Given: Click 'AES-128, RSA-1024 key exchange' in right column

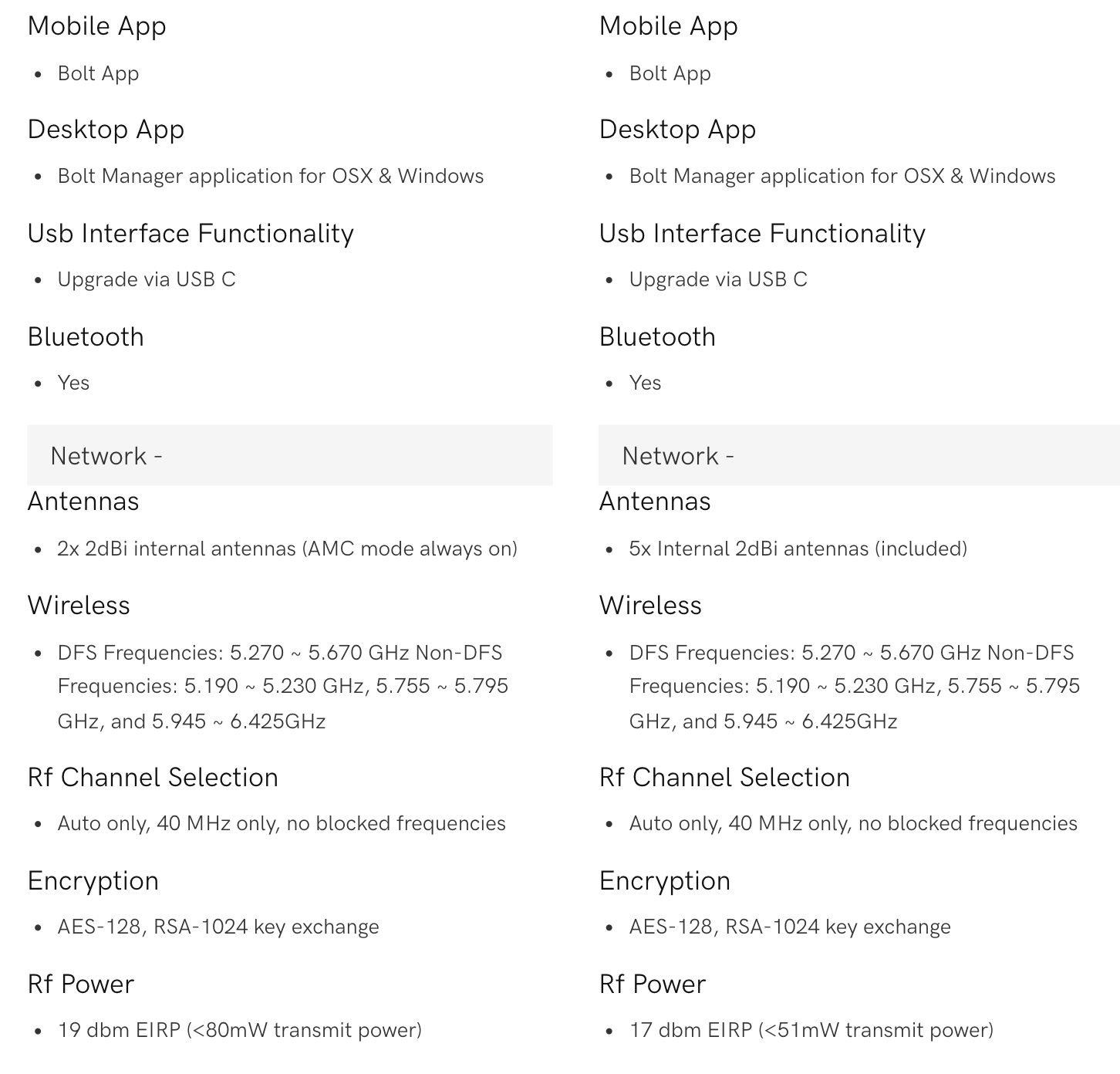Looking at the screenshot, I should (789, 927).
